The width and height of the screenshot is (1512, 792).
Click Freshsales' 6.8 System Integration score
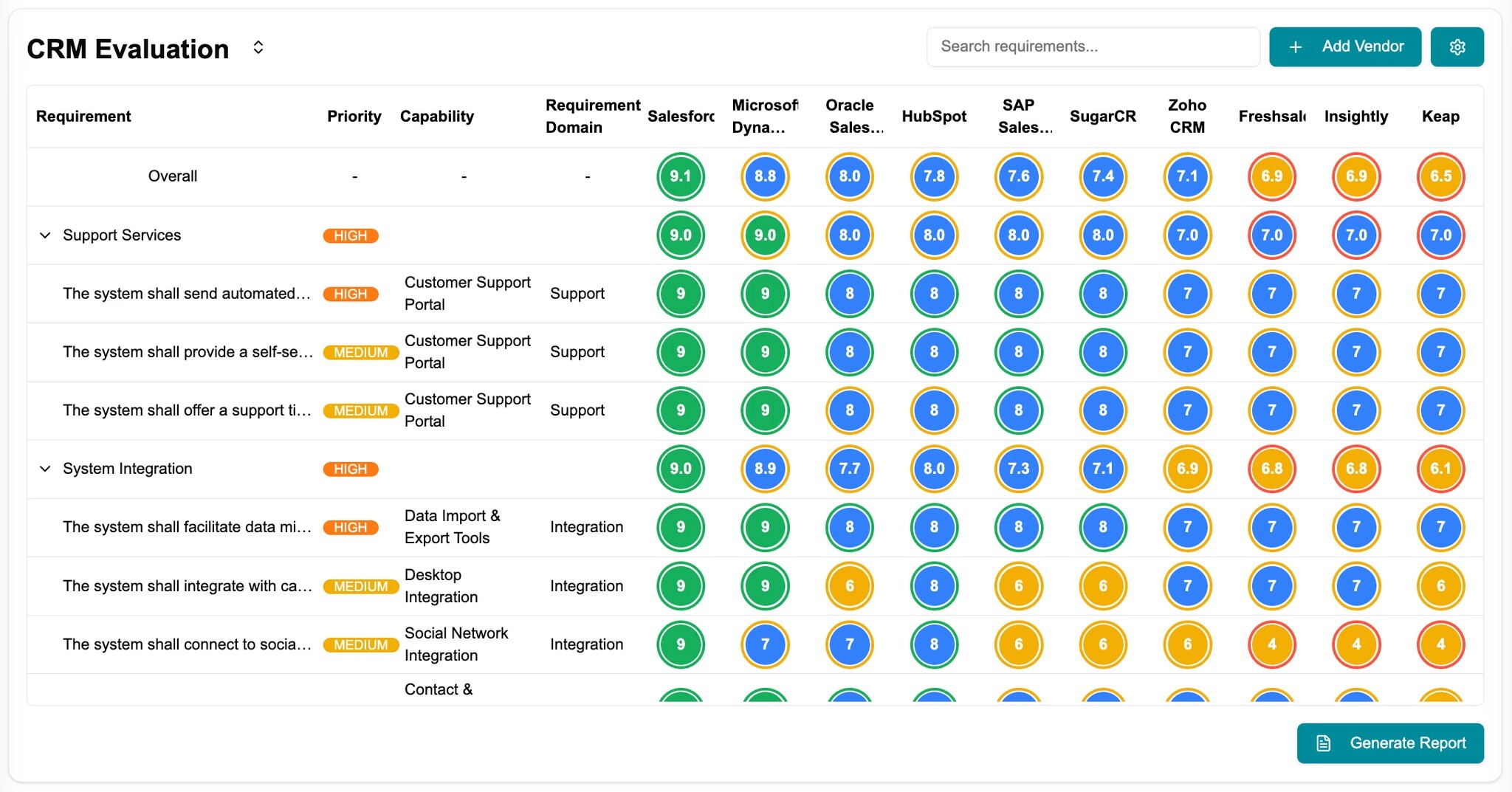[x=1271, y=469]
